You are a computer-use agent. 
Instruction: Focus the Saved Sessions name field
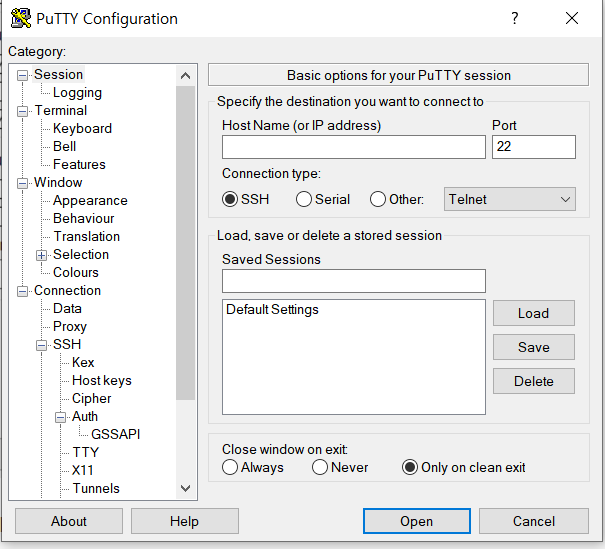point(353,281)
